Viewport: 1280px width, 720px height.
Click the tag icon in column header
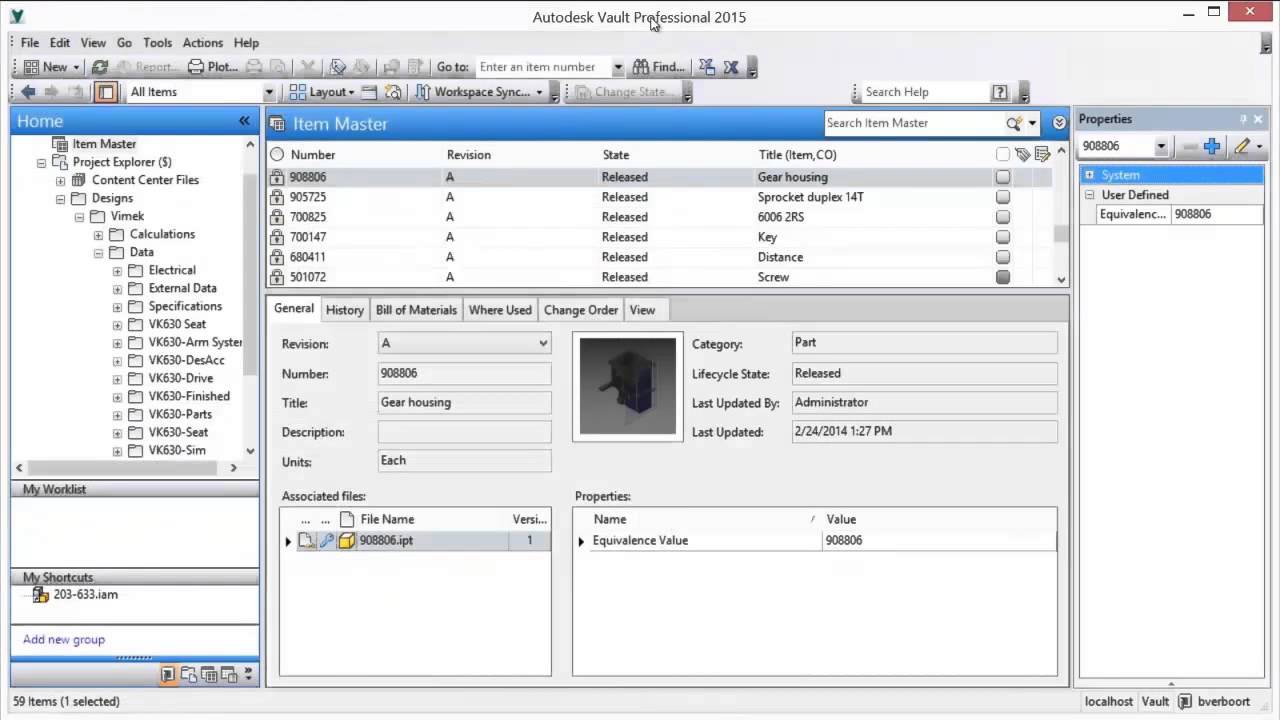1022,154
